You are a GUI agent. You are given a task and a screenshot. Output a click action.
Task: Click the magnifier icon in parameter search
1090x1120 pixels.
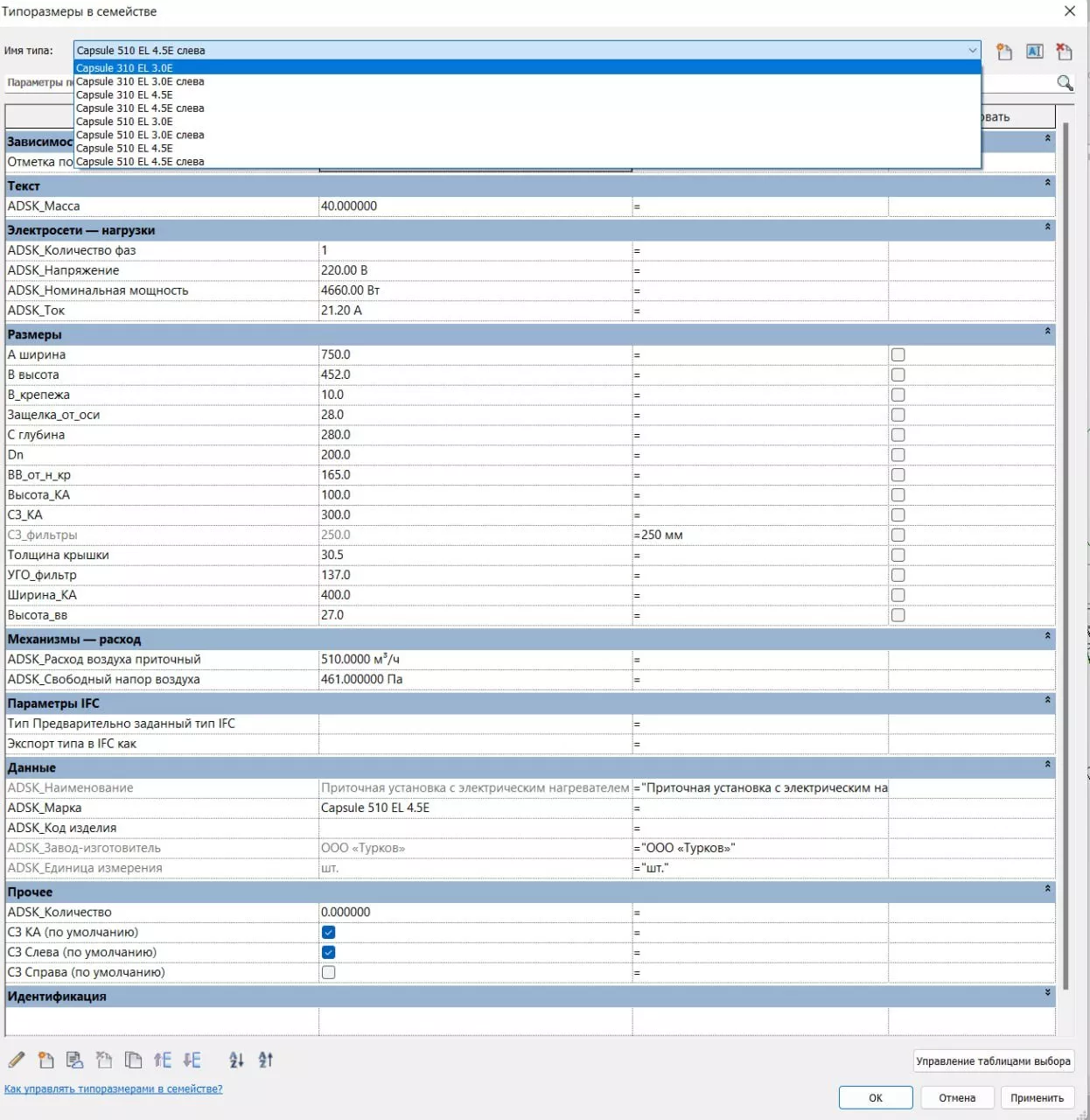(x=1065, y=82)
